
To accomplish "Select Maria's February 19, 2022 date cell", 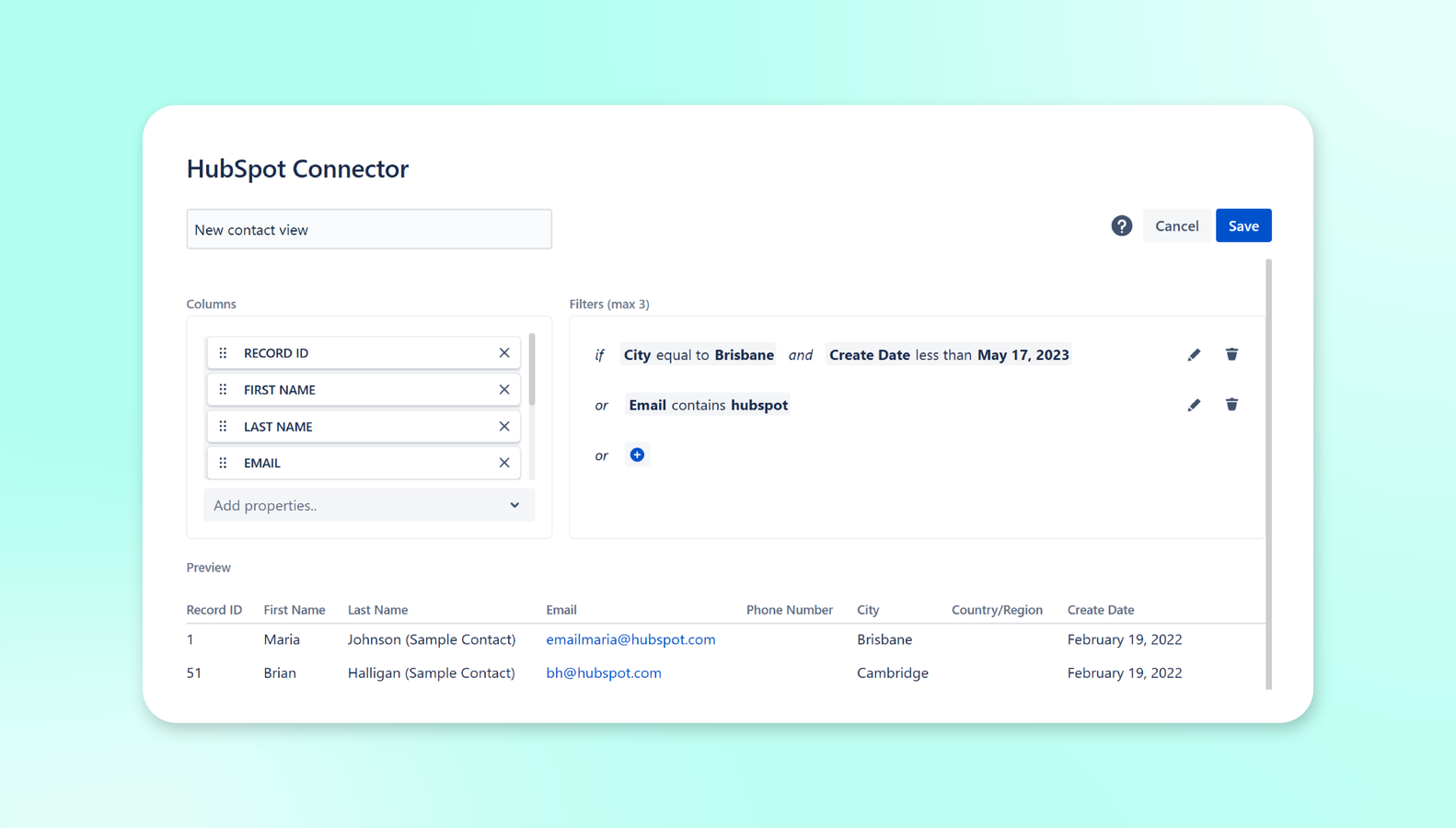I will click(x=1125, y=639).
